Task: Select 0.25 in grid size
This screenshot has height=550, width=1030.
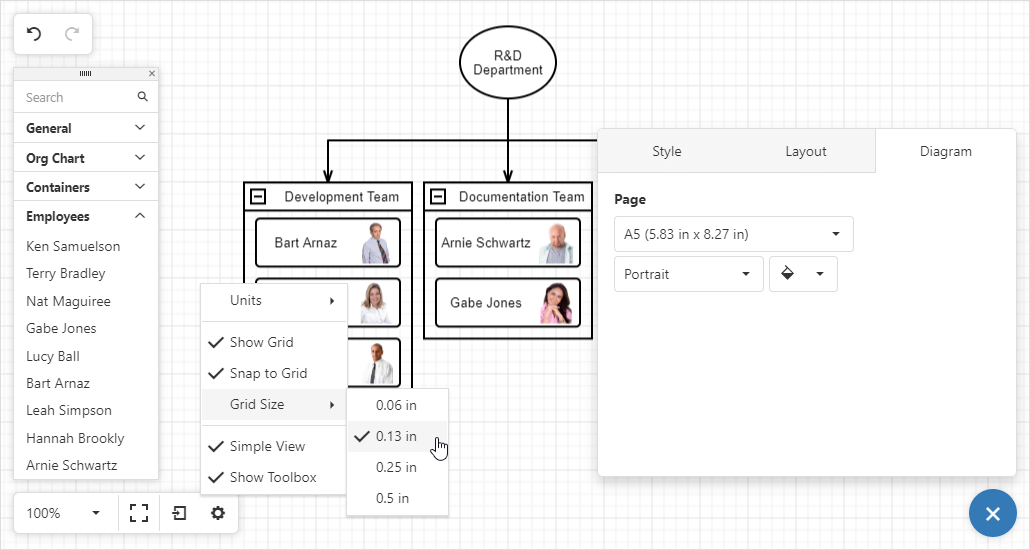Action: click(x=397, y=467)
